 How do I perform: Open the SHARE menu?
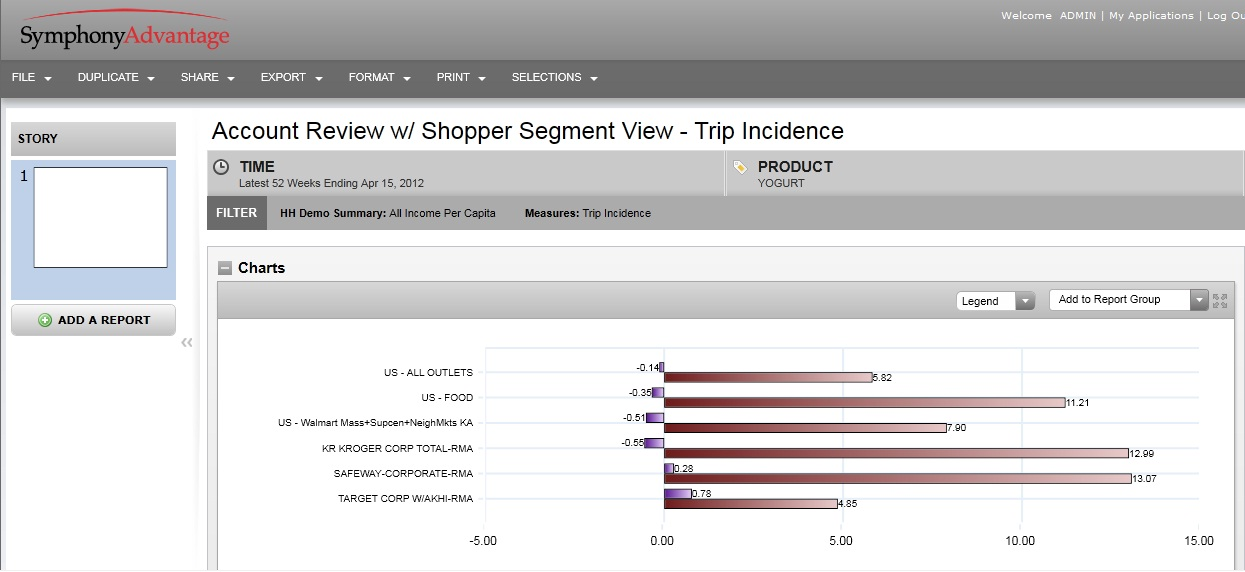click(207, 78)
